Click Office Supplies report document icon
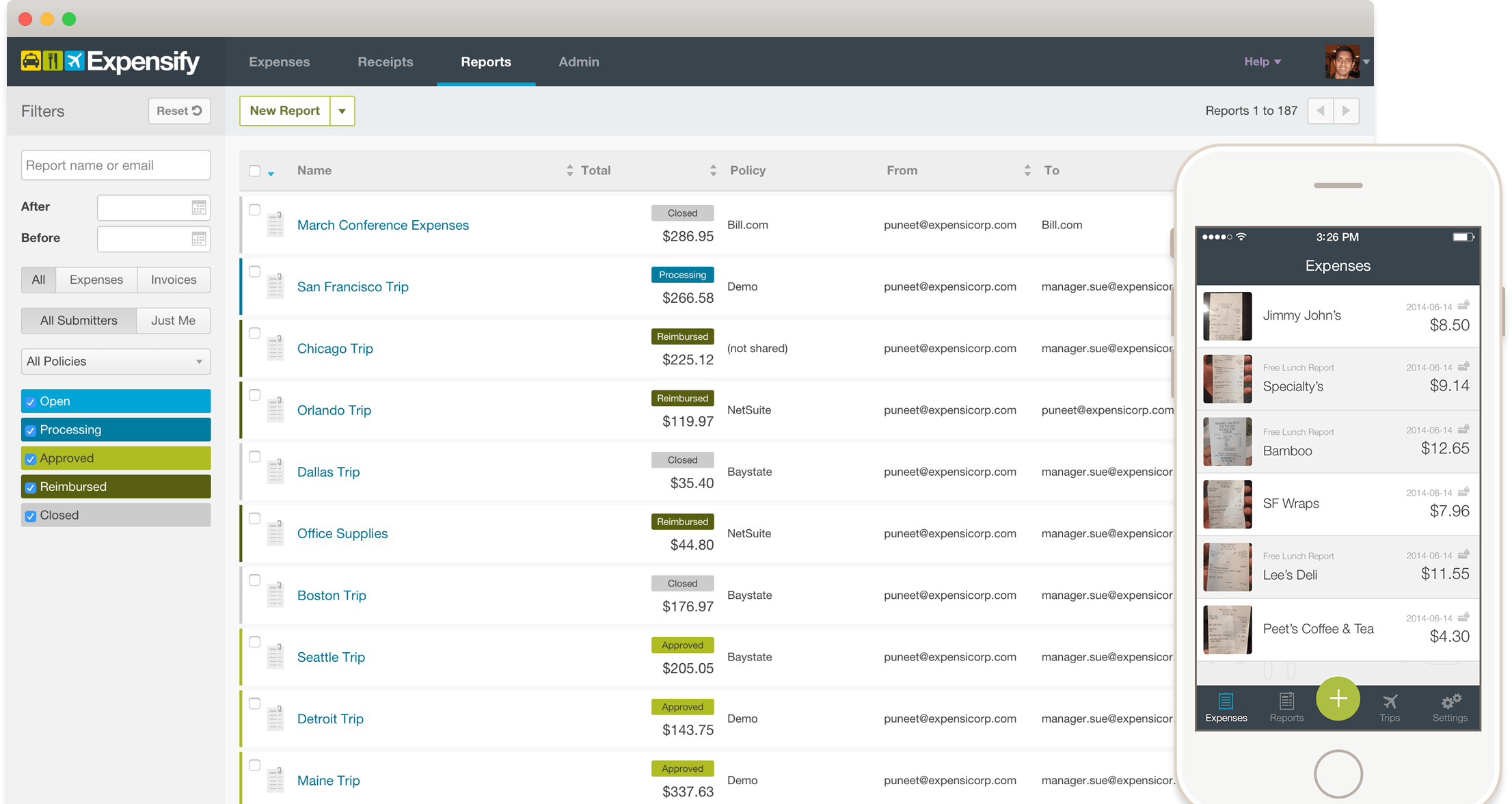 pos(275,533)
